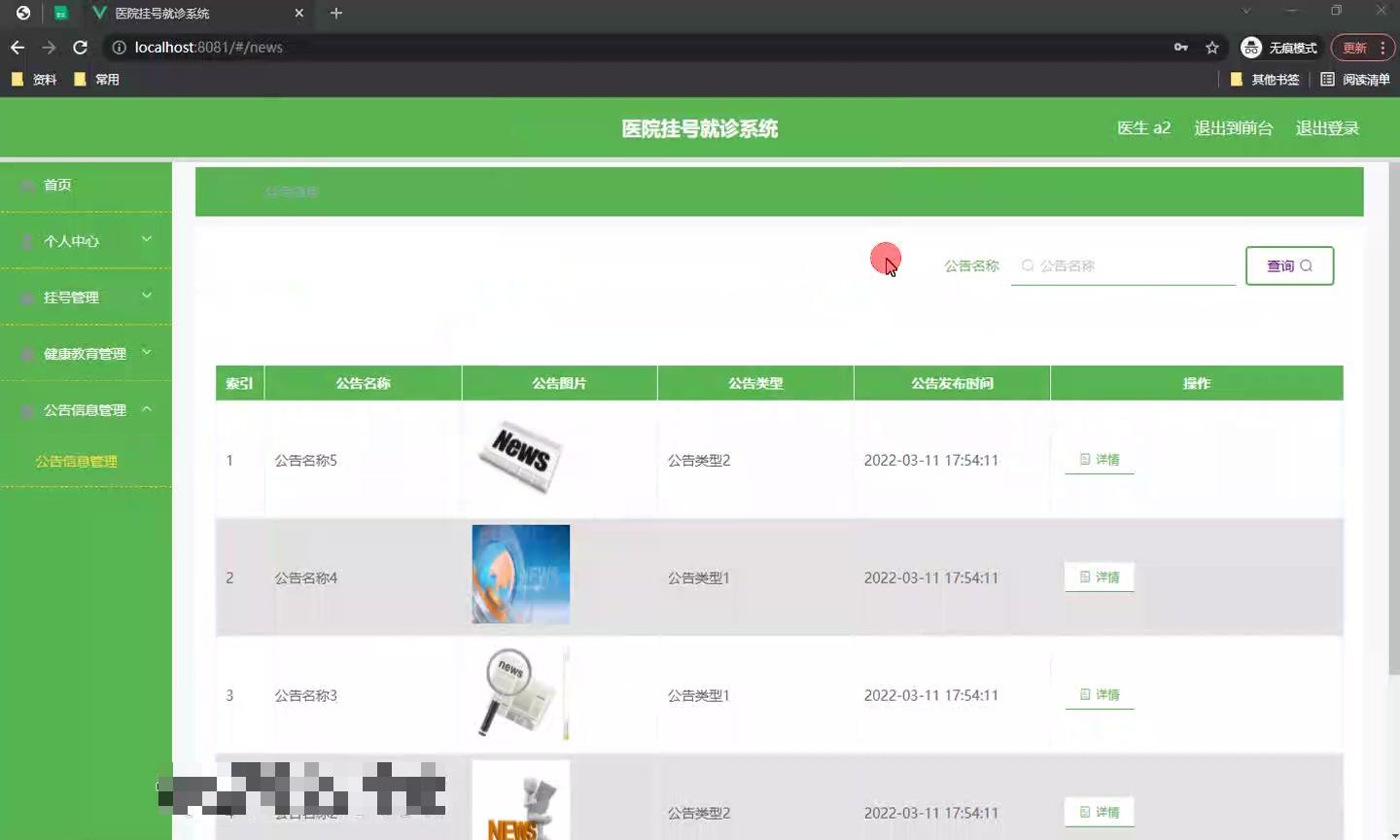Select the 首页 home icon in sidebar
Viewport: 1400px width, 840px height.
[27, 184]
